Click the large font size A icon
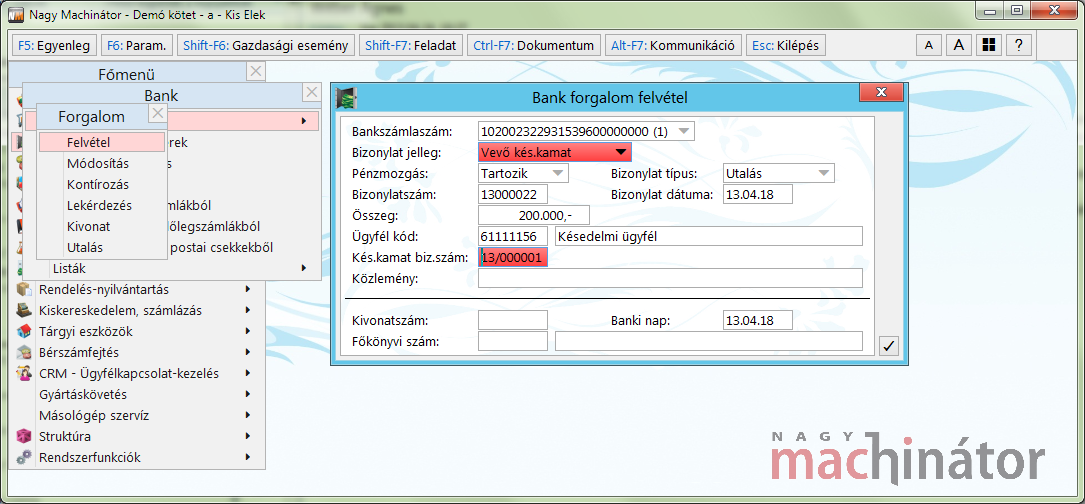 pyautogui.click(x=958, y=46)
